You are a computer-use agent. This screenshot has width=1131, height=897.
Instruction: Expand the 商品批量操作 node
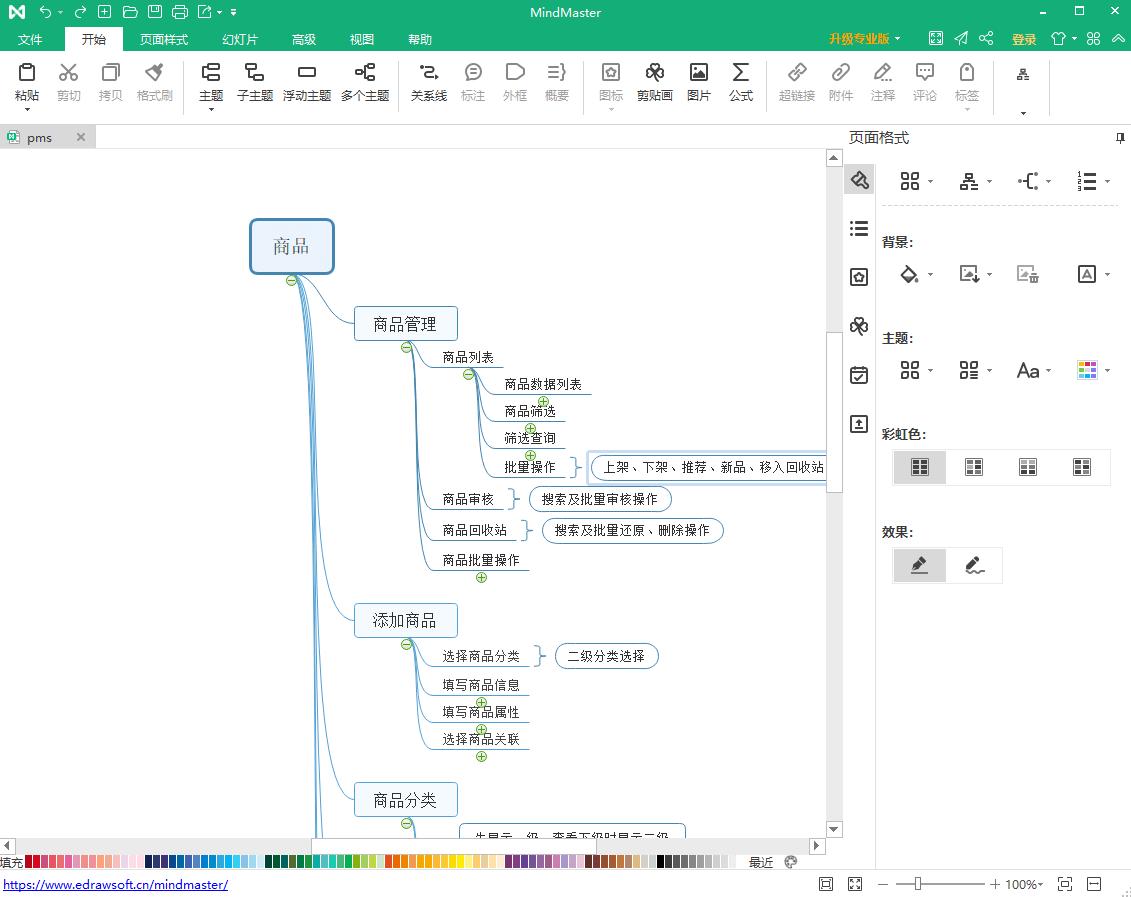pos(481,577)
